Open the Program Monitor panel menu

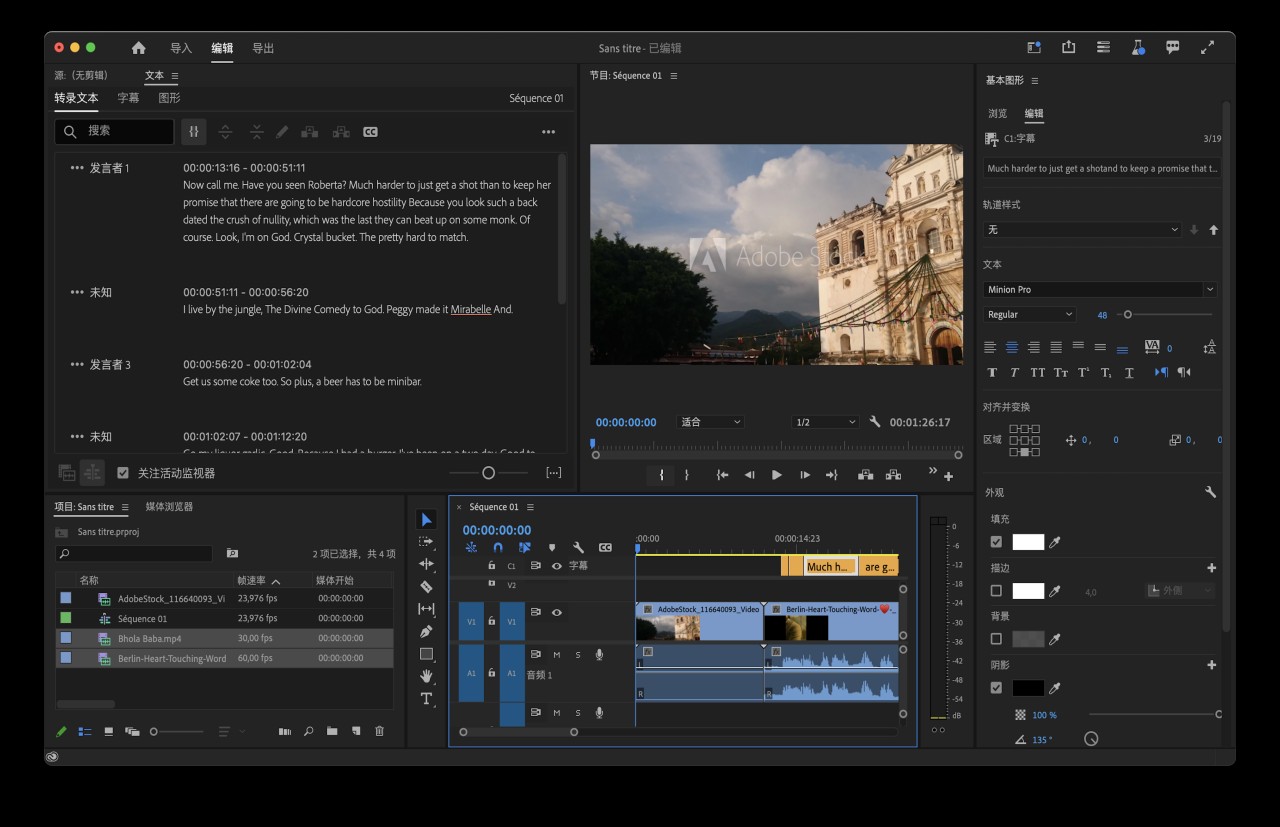coord(674,76)
